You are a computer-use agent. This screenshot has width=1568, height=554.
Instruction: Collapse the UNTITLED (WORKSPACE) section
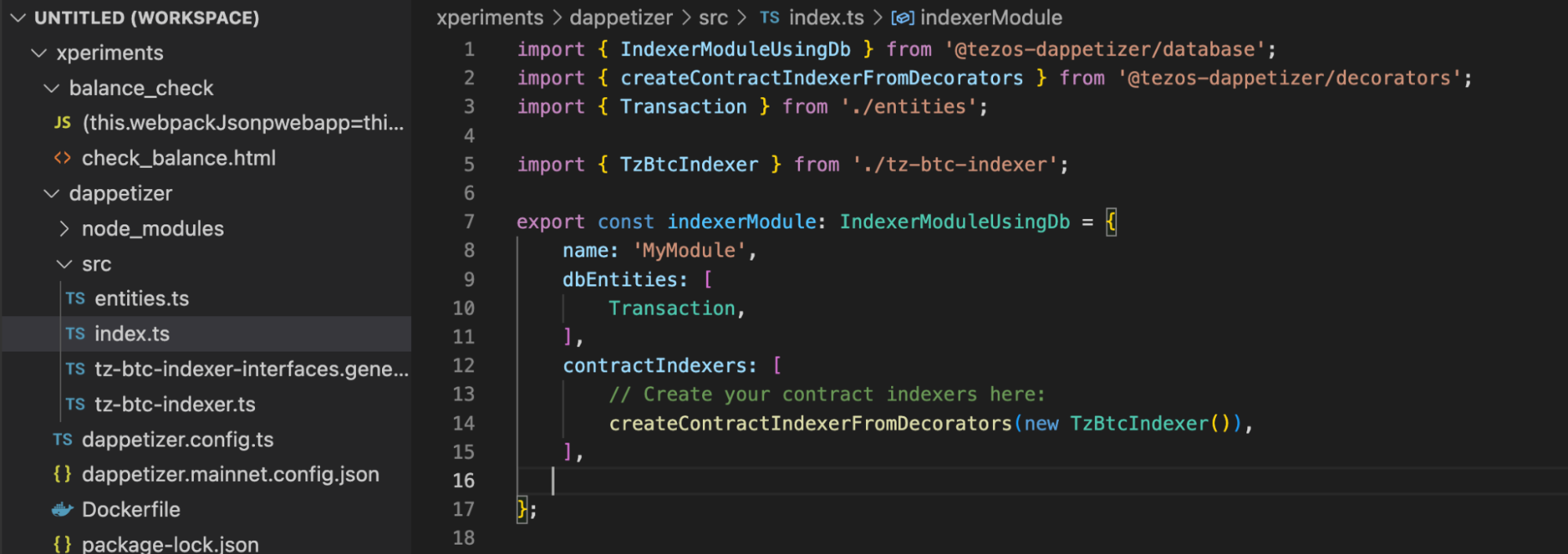[19, 18]
